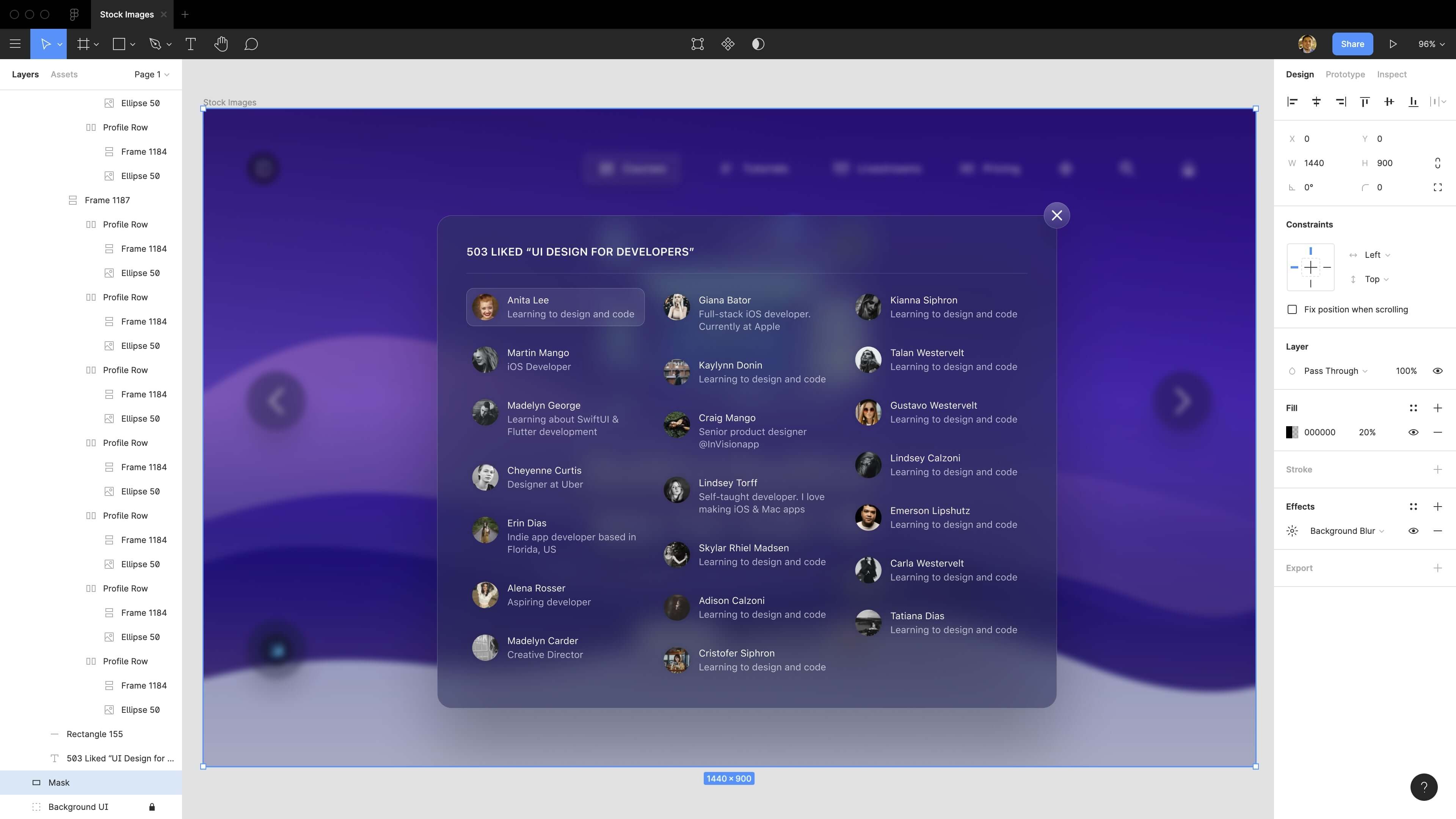Select the Rectangle 155 layer
This screenshot has height=819, width=1456.
coord(94,734)
